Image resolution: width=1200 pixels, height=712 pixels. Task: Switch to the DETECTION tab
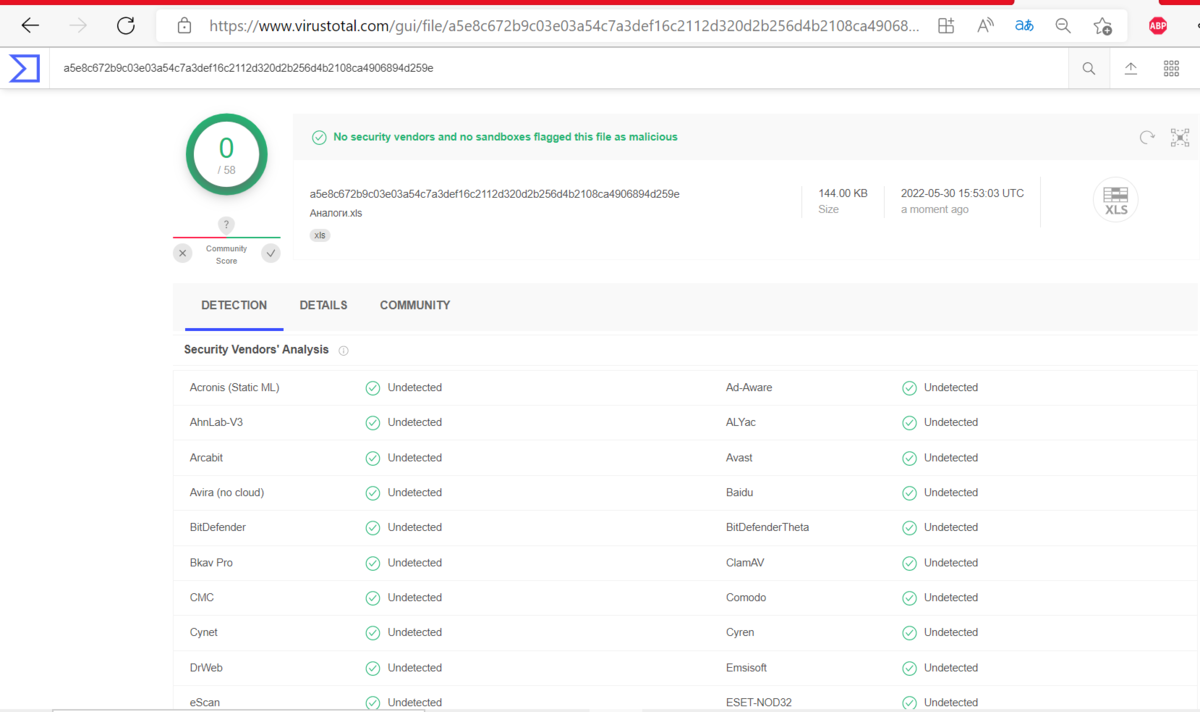234,305
